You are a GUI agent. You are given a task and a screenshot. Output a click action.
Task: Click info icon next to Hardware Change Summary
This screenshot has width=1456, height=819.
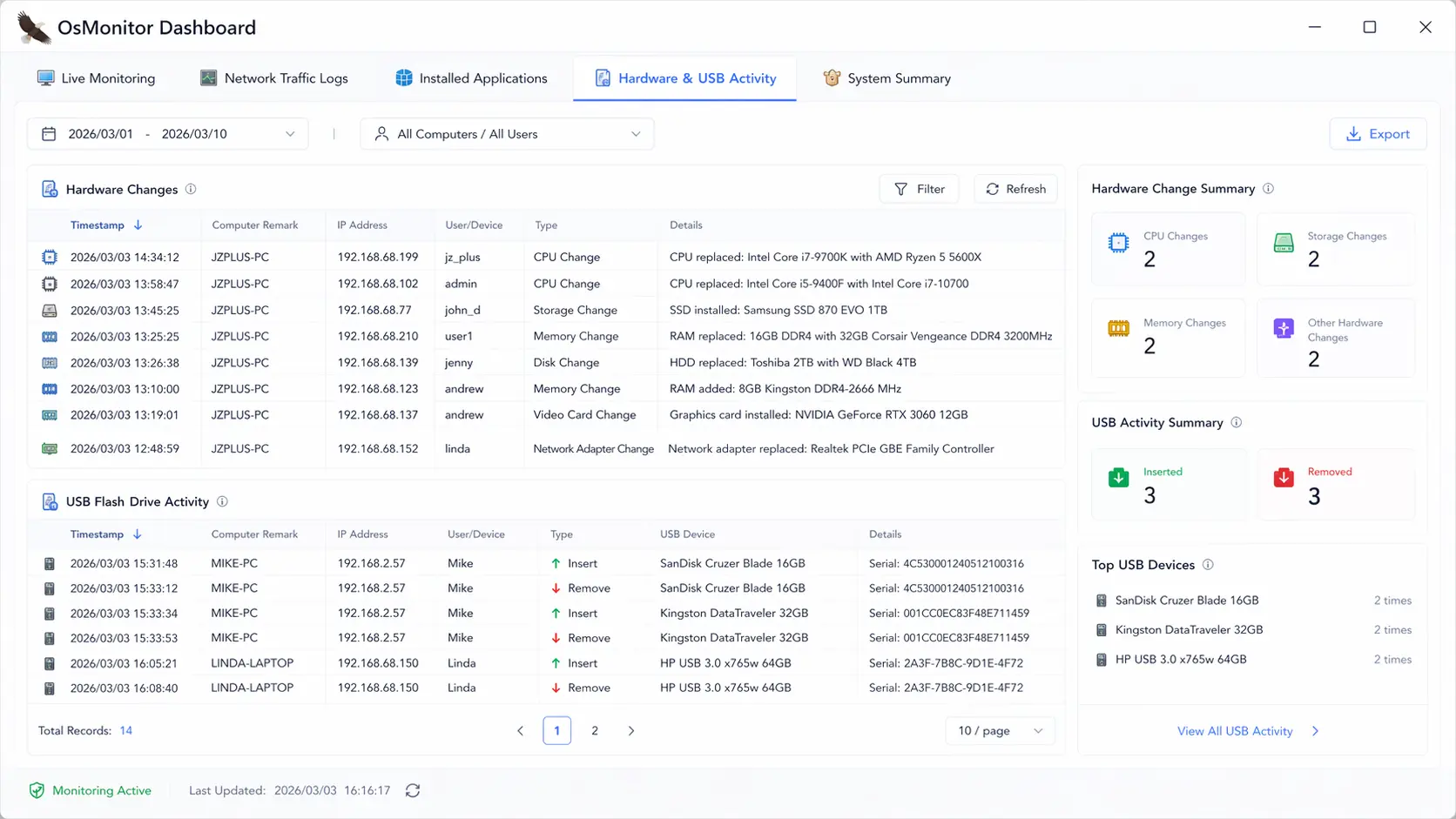pyautogui.click(x=1268, y=188)
